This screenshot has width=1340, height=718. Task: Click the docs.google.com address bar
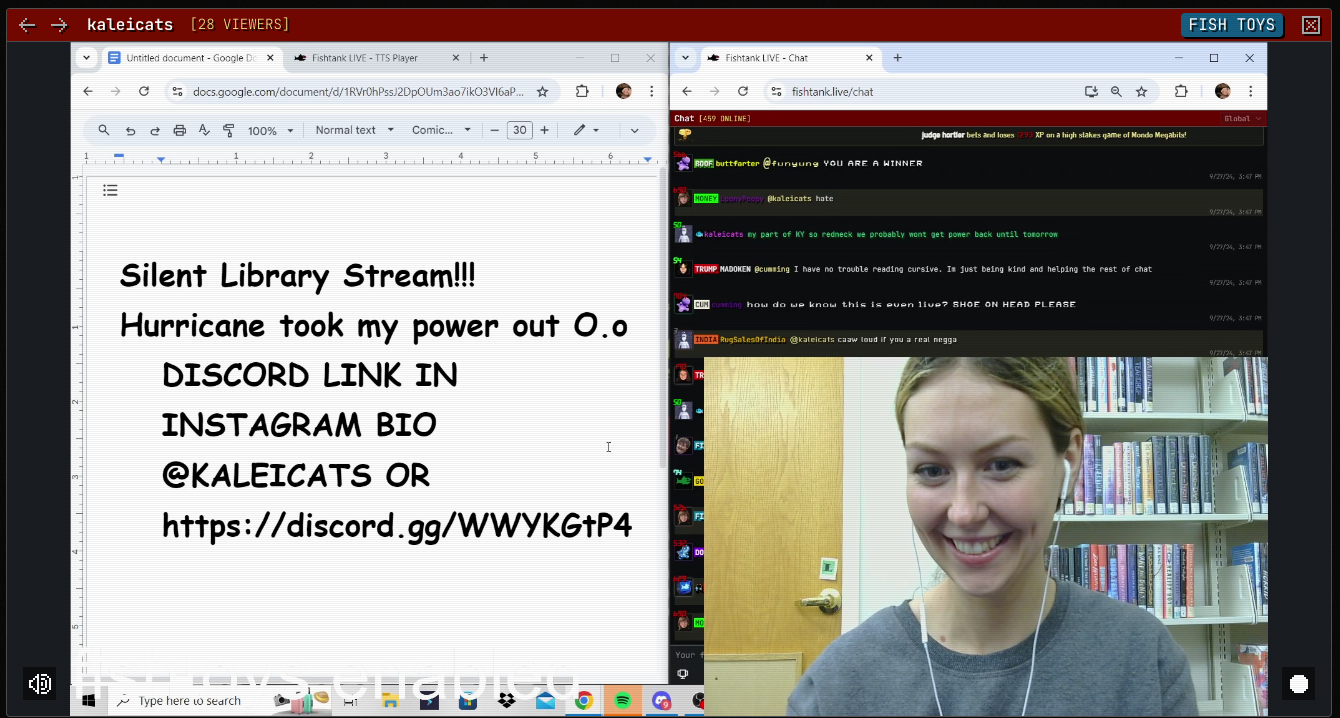tap(360, 91)
